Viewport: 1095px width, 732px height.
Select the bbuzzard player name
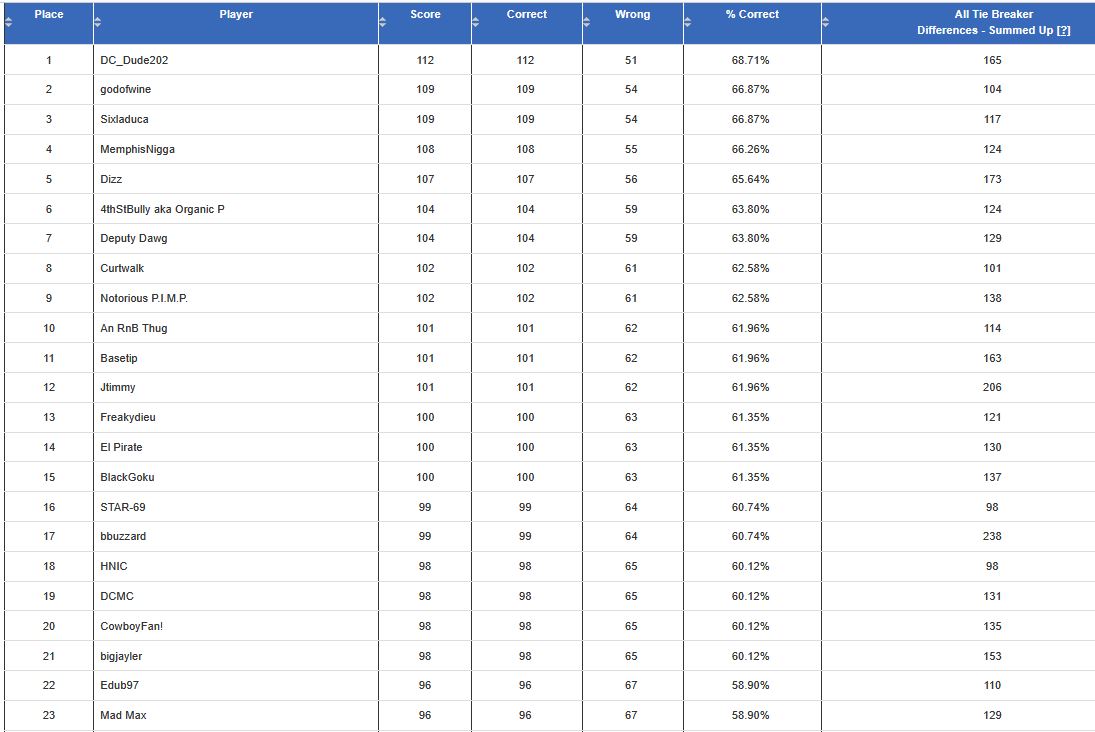coord(123,536)
